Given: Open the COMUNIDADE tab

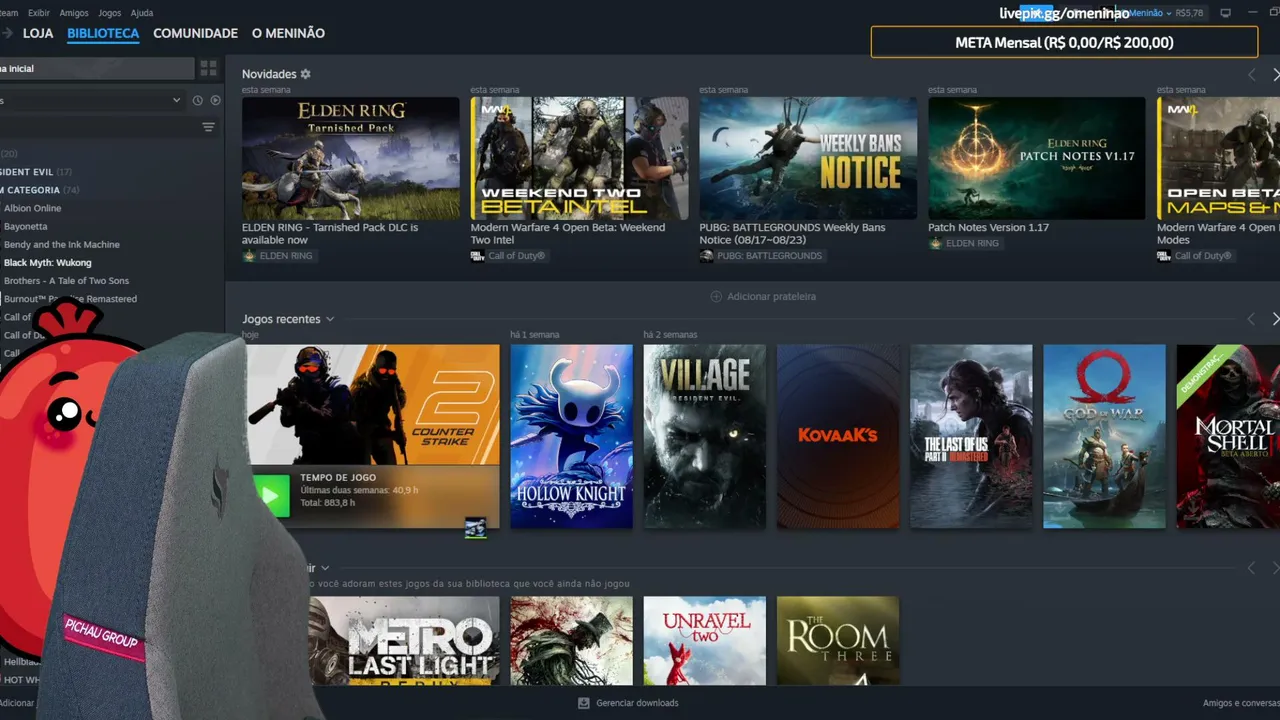Looking at the screenshot, I should coord(195,33).
